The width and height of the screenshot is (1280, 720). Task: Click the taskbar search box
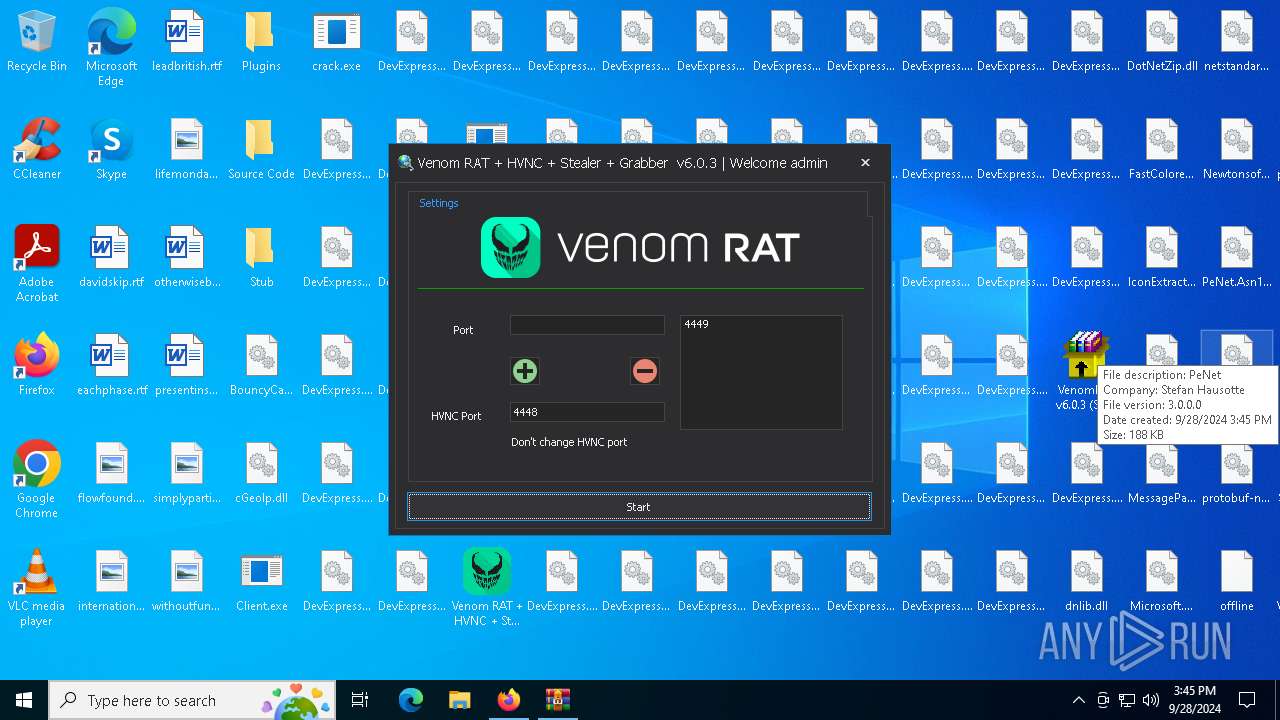(x=194, y=700)
